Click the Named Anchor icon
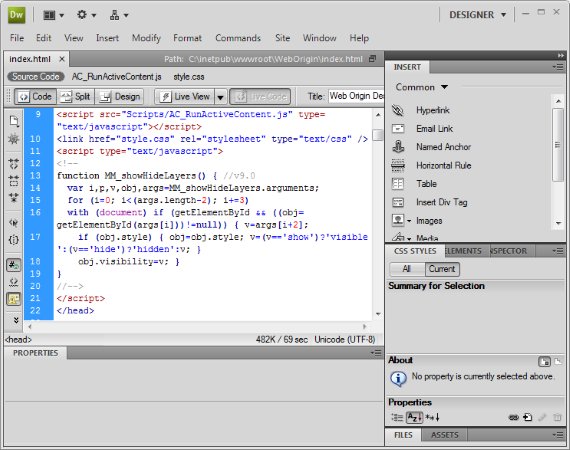 [398, 147]
